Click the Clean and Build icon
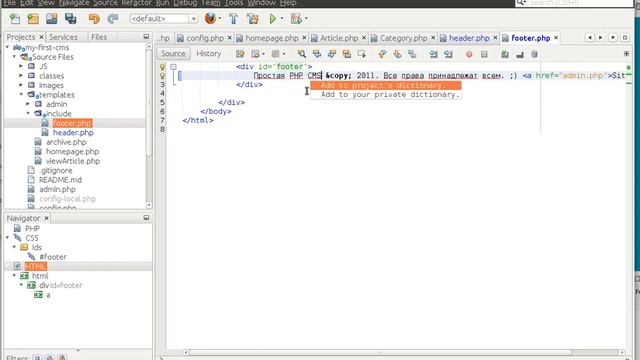 [253, 18]
